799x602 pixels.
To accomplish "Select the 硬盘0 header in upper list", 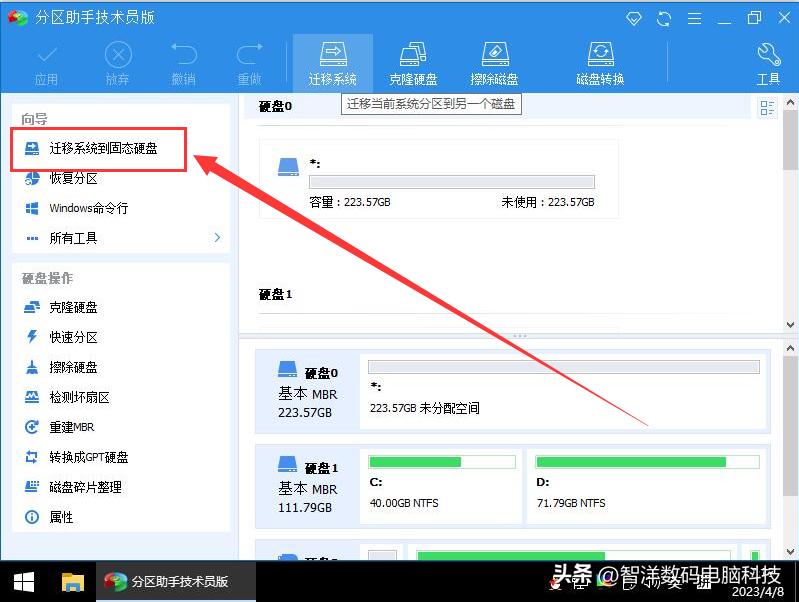I will tap(276, 107).
